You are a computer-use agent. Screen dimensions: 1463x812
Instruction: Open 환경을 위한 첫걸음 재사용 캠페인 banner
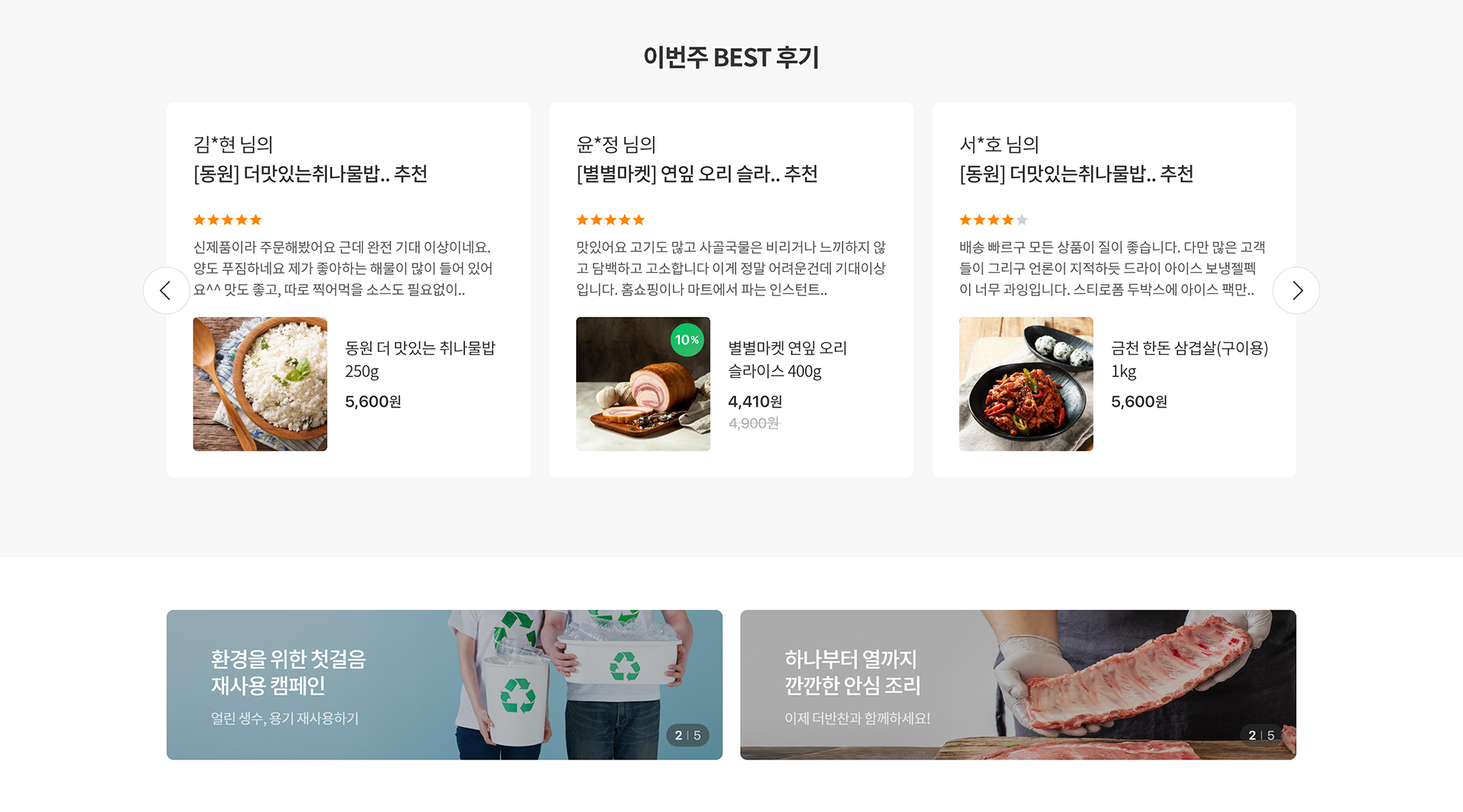click(444, 685)
